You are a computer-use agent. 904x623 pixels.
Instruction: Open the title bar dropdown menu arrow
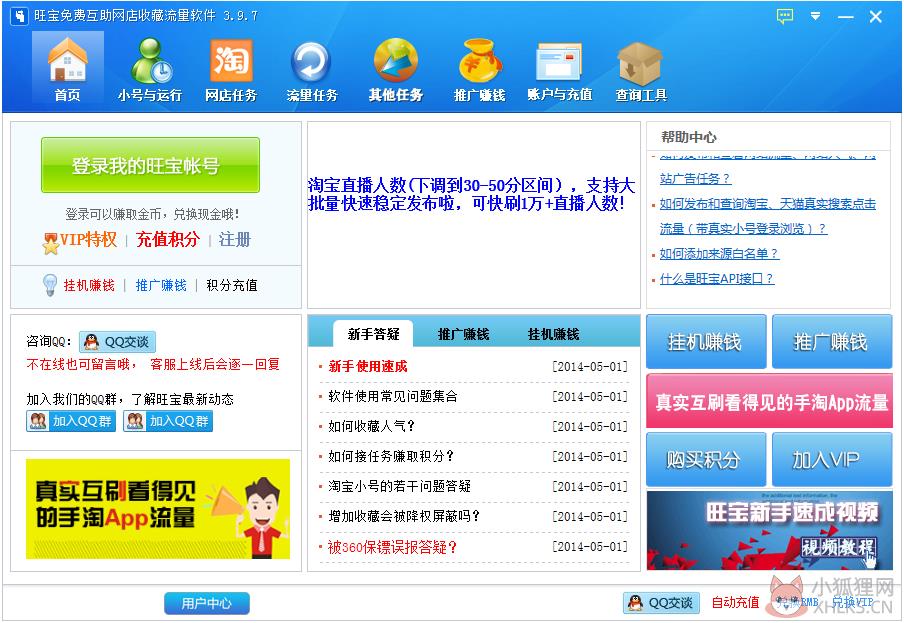point(815,16)
